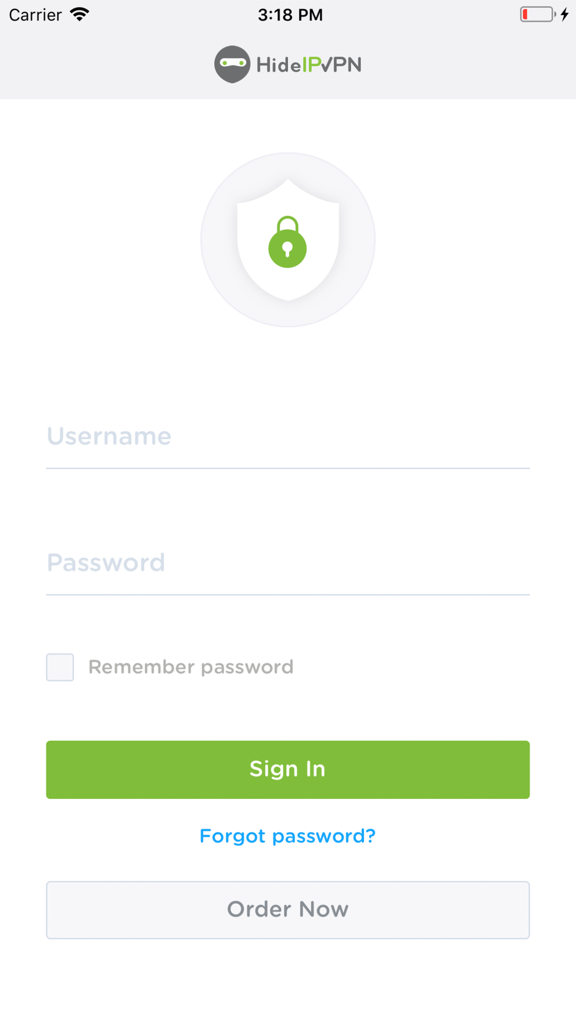This screenshot has height=1024, width=576.
Task: Click the HideIPVPN ninja logo icon
Action: click(231, 63)
